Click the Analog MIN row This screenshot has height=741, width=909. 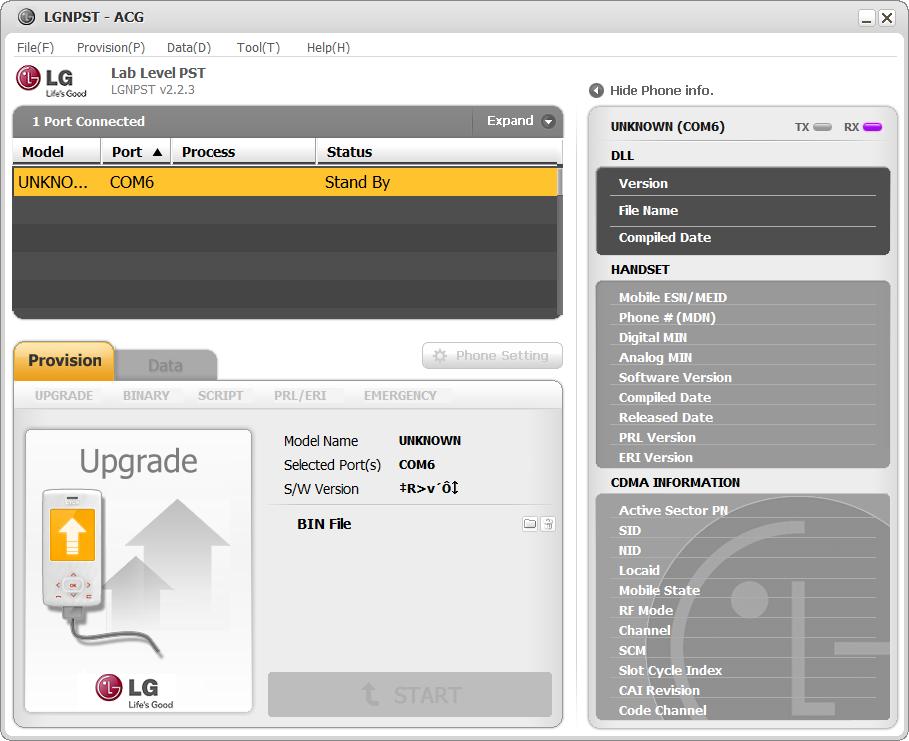743,357
